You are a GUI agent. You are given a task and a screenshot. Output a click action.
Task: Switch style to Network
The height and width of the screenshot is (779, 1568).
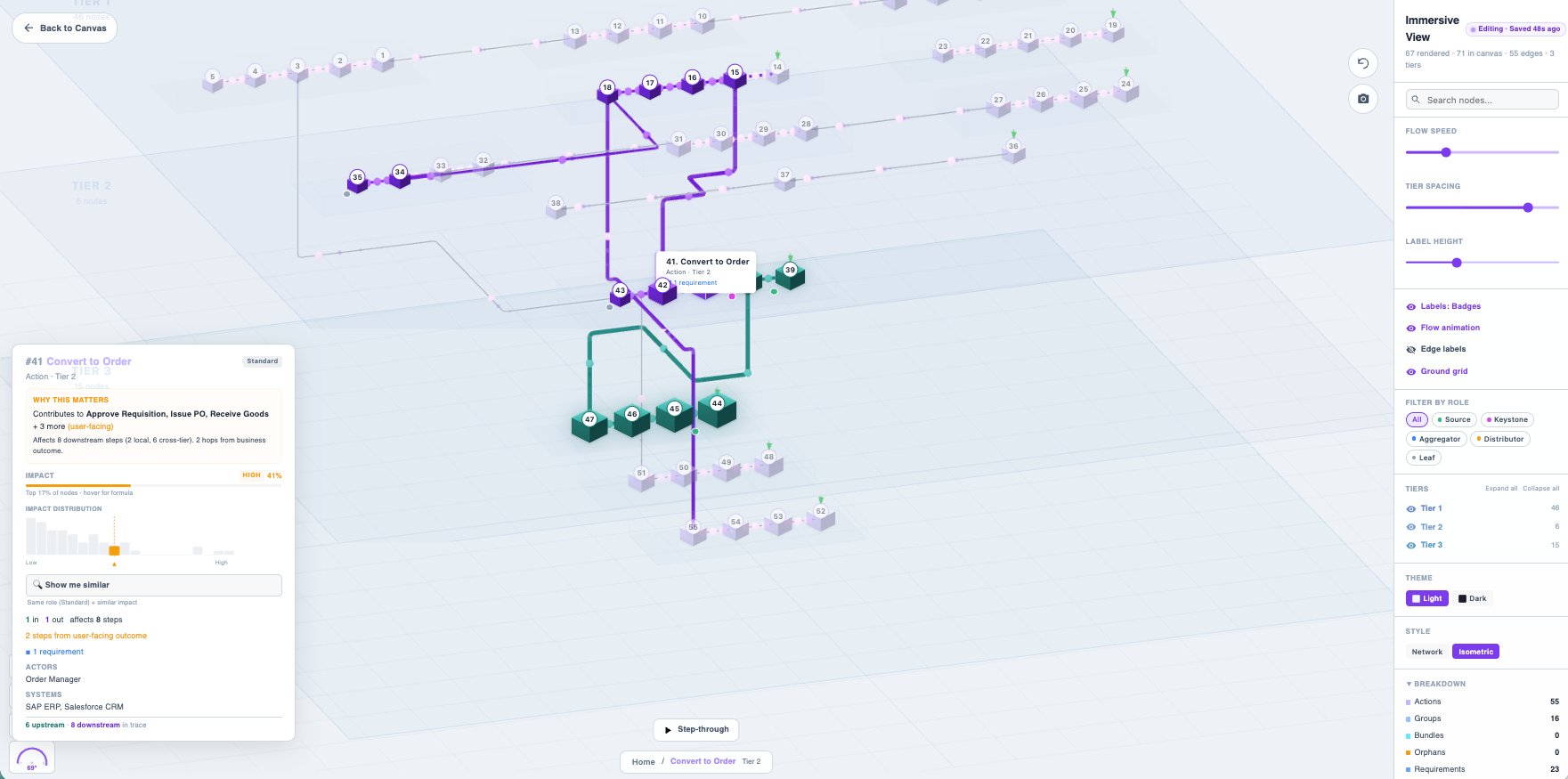pyautogui.click(x=1426, y=652)
